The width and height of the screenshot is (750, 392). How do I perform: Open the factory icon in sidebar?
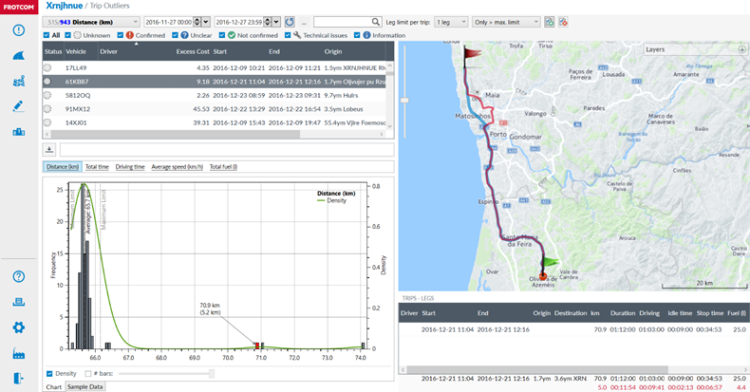(x=19, y=353)
